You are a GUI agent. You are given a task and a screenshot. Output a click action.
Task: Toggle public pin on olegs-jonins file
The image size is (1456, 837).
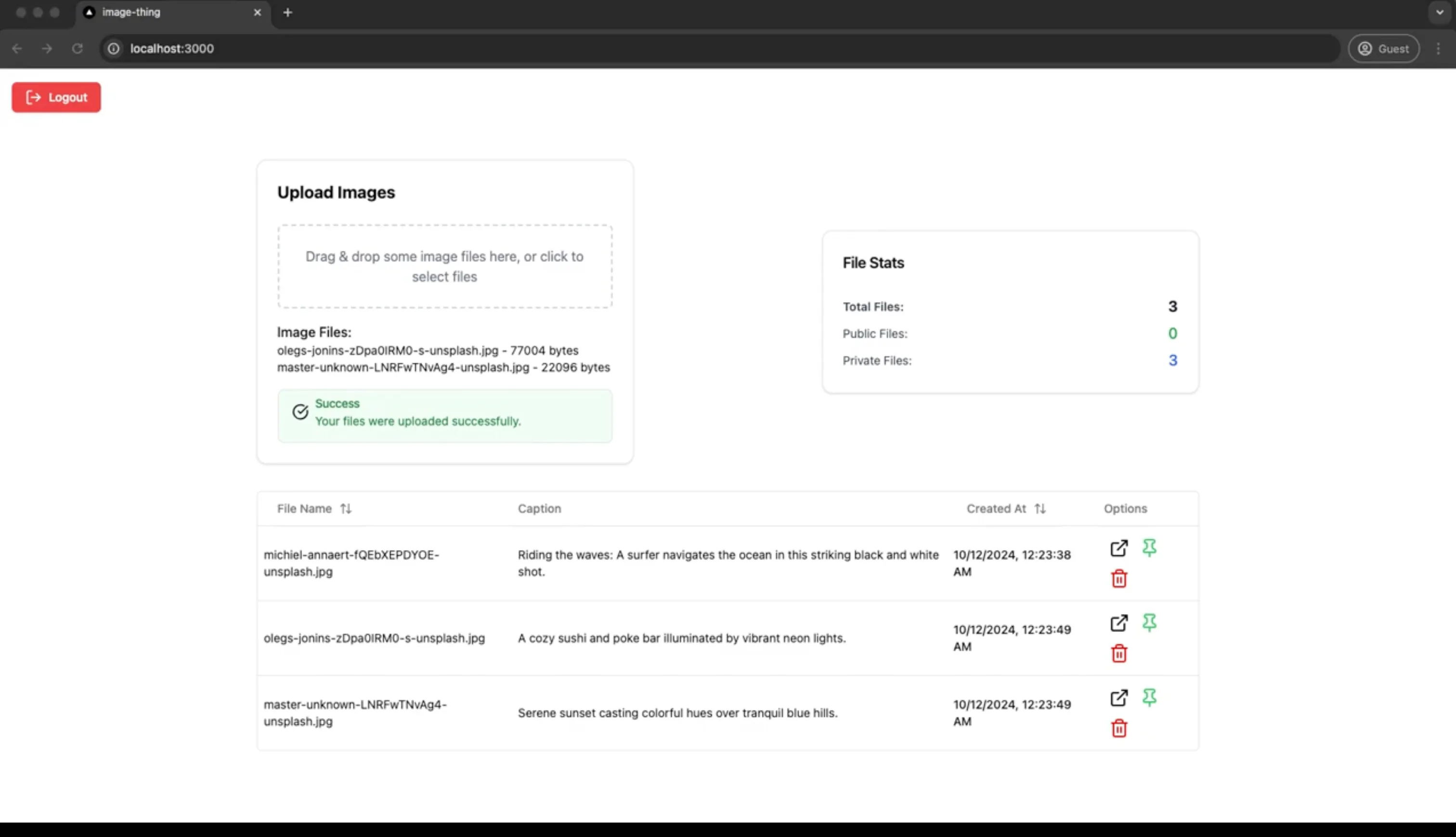pos(1149,622)
